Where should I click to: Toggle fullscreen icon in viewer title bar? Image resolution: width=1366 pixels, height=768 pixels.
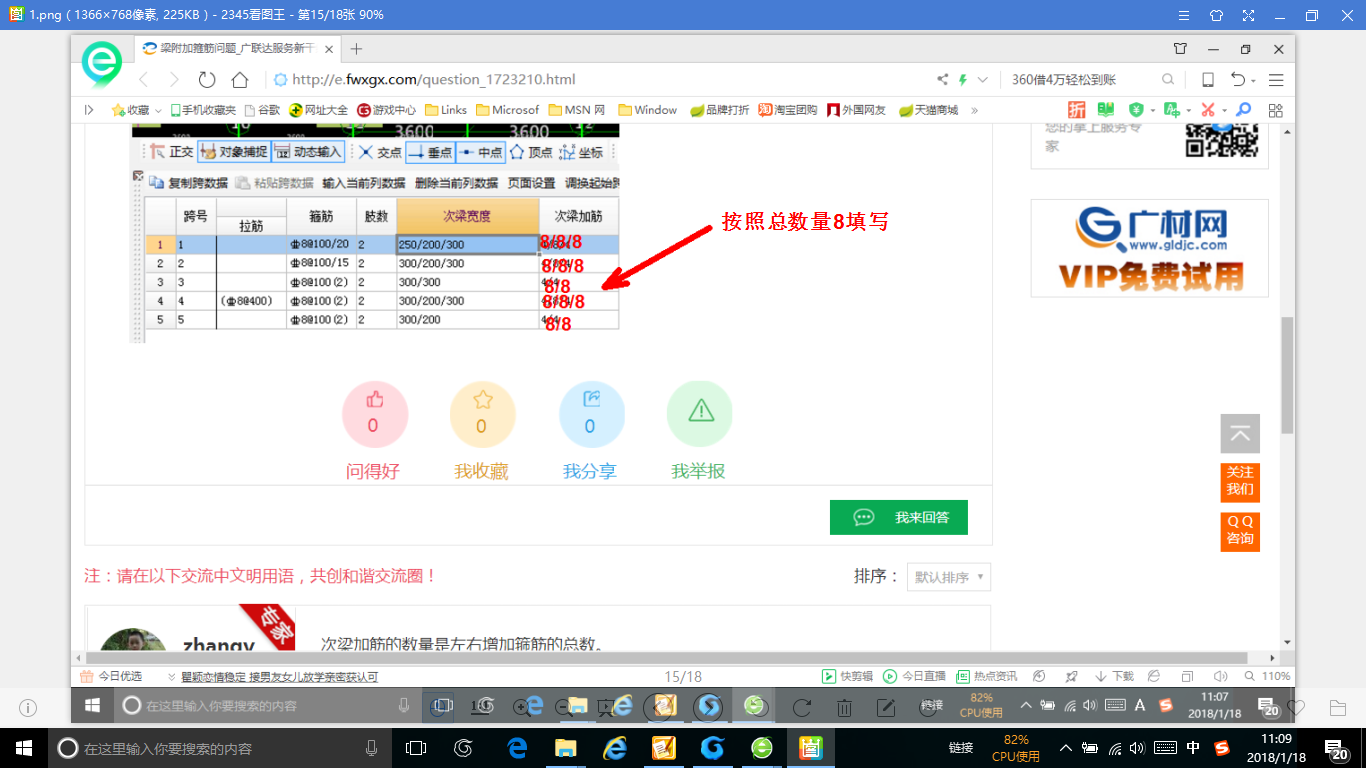tap(1248, 15)
